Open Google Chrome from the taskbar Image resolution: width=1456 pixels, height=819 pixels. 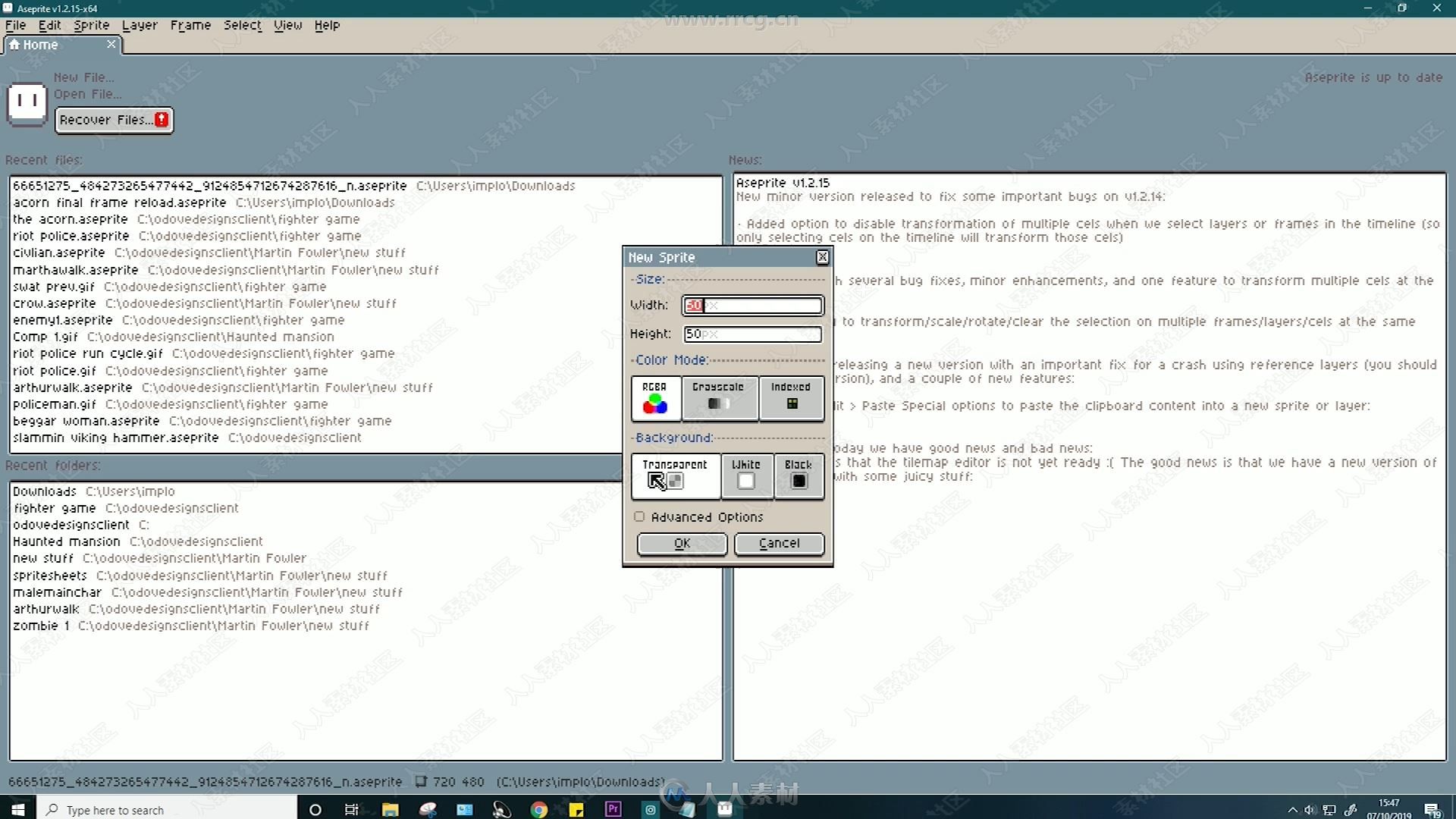coord(539,809)
